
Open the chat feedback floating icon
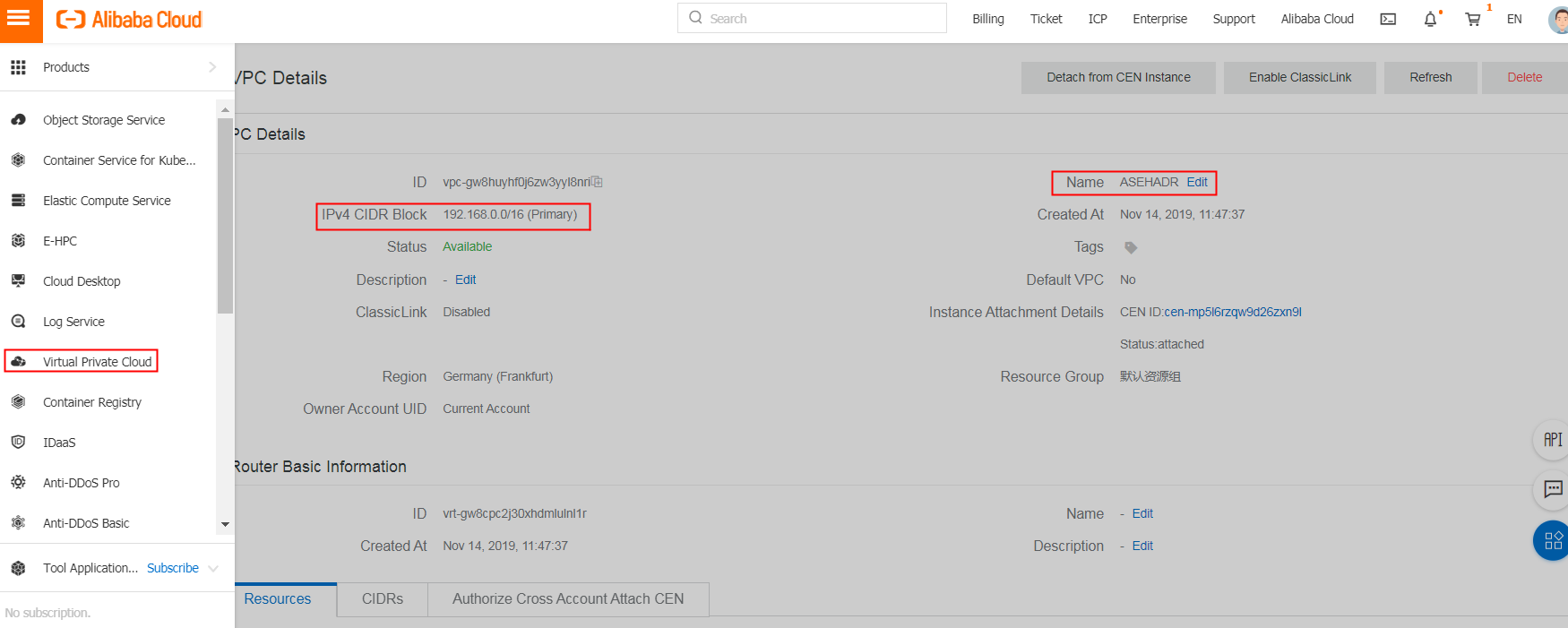tap(1552, 489)
